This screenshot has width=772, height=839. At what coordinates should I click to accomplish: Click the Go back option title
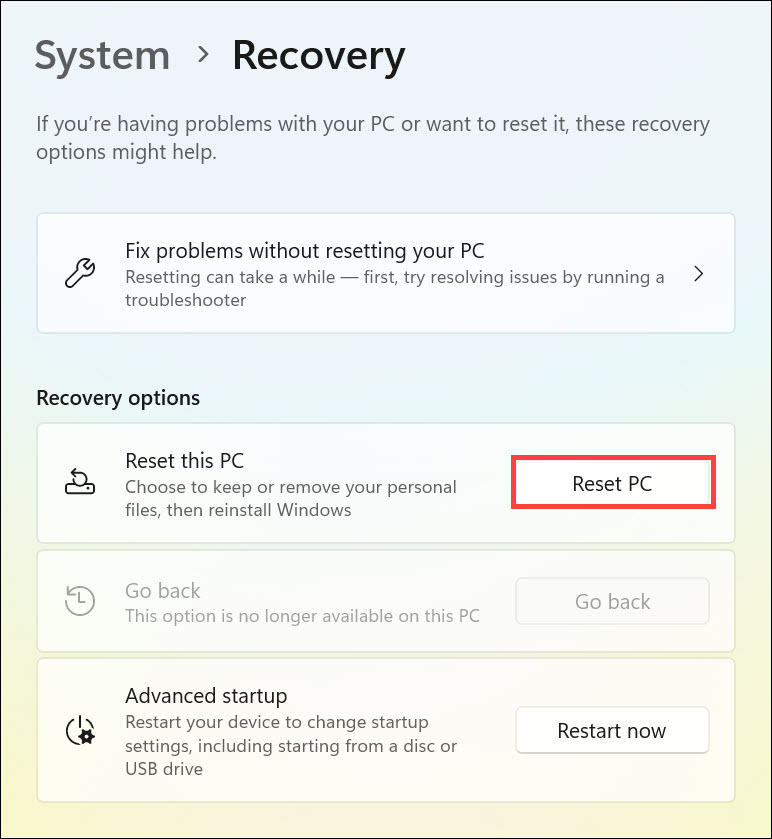click(163, 591)
